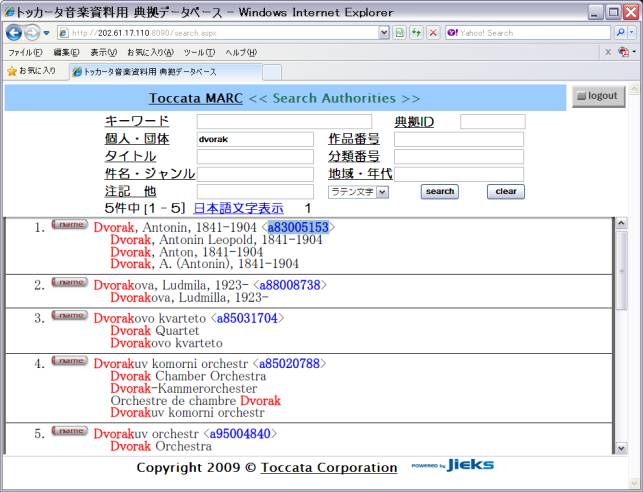The height and width of the screenshot is (492, 643).
Task: Click the Yahoo search provider icon
Action: coord(452,33)
